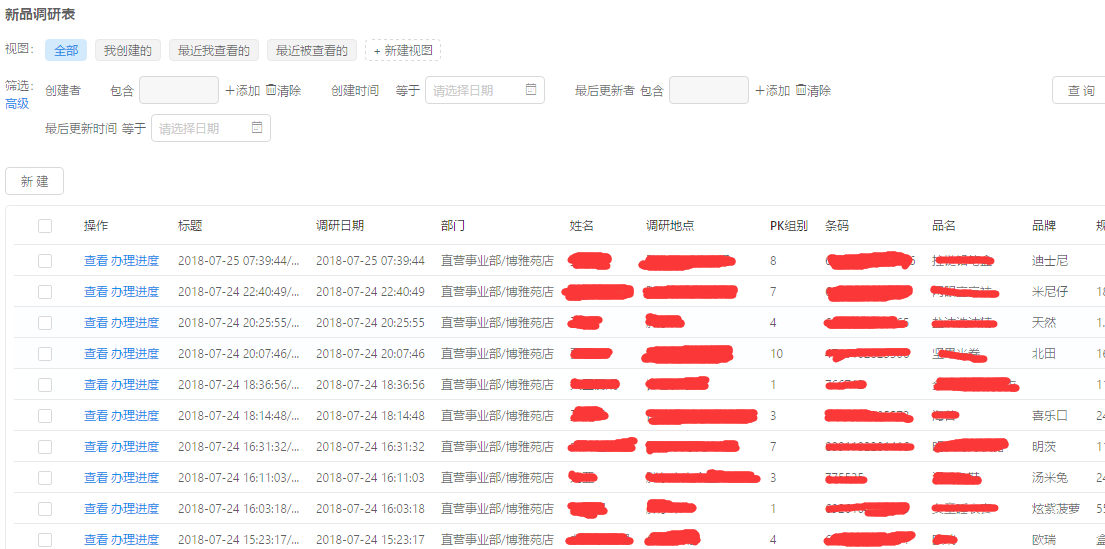Click the PK组别 column header
The width and height of the screenshot is (1105, 549).
pyautogui.click(x=789, y=226)
